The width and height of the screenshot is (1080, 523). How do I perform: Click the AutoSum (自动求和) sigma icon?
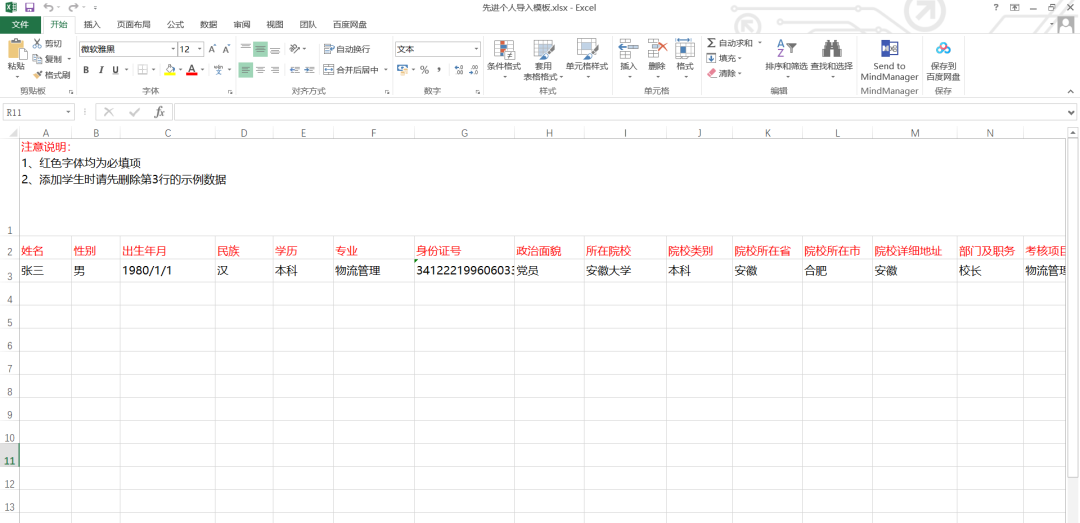point(712,43)
